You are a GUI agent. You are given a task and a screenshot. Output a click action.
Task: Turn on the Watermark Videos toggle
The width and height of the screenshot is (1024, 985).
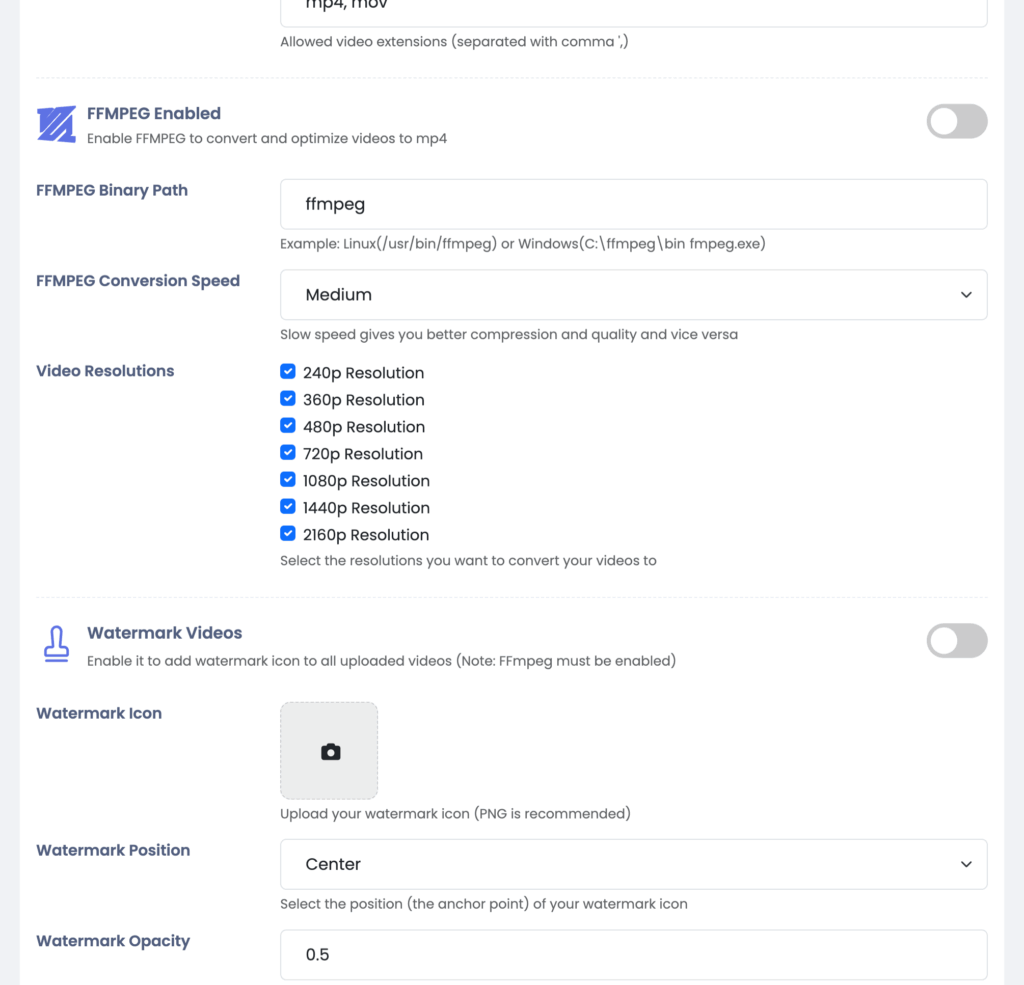957,641
